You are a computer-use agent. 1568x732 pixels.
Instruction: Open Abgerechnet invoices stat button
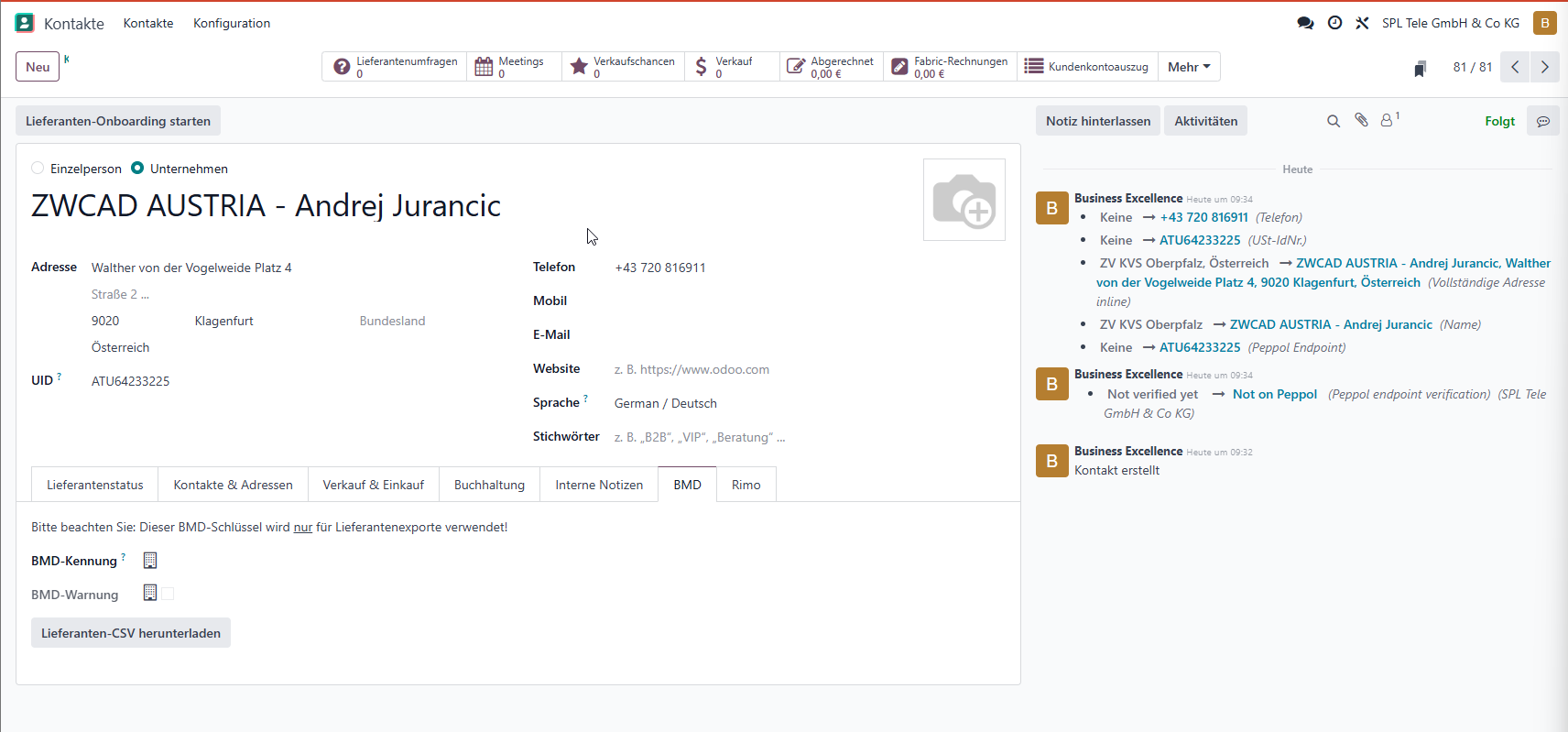pyautogui.click(x=832, y=67)
